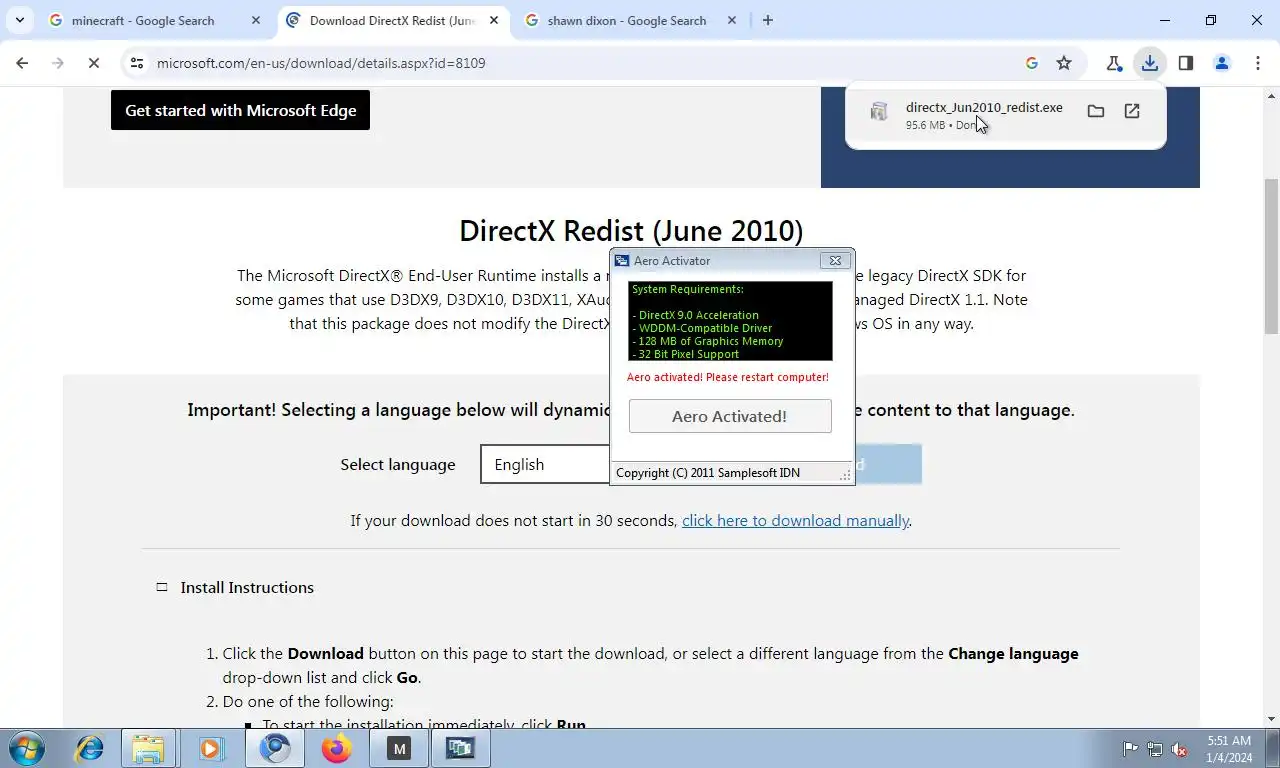Click the DirectX Redist (June 2010) heading
This screenshot has height=768, width=1280.
631,230
